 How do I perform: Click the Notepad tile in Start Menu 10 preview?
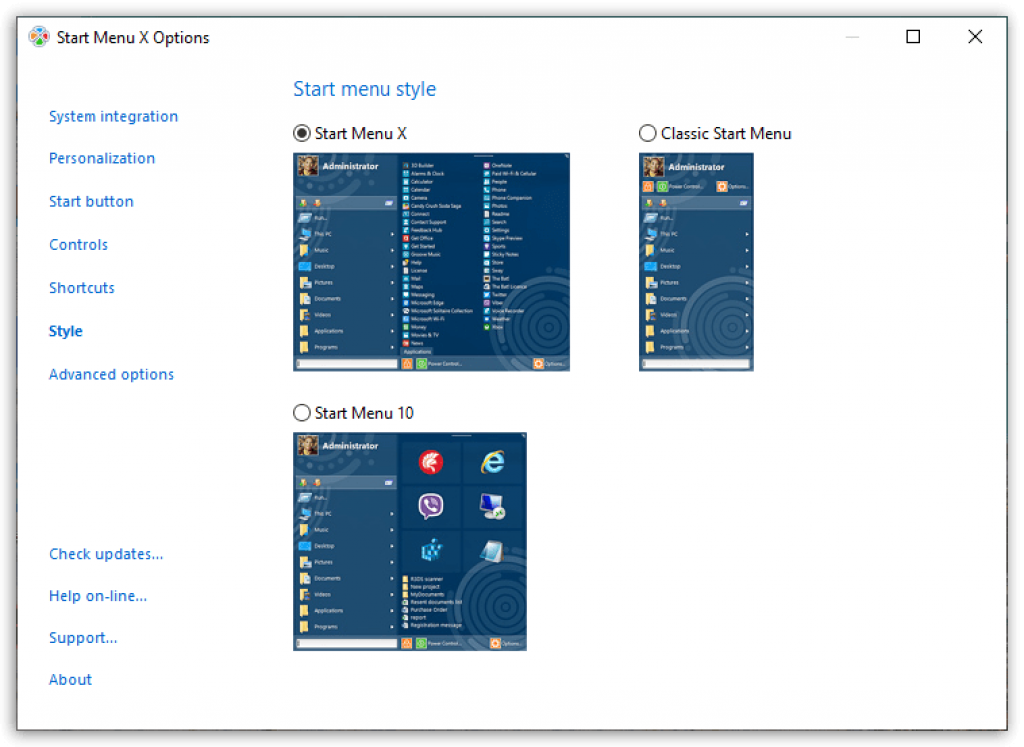[x=491, y=551]
